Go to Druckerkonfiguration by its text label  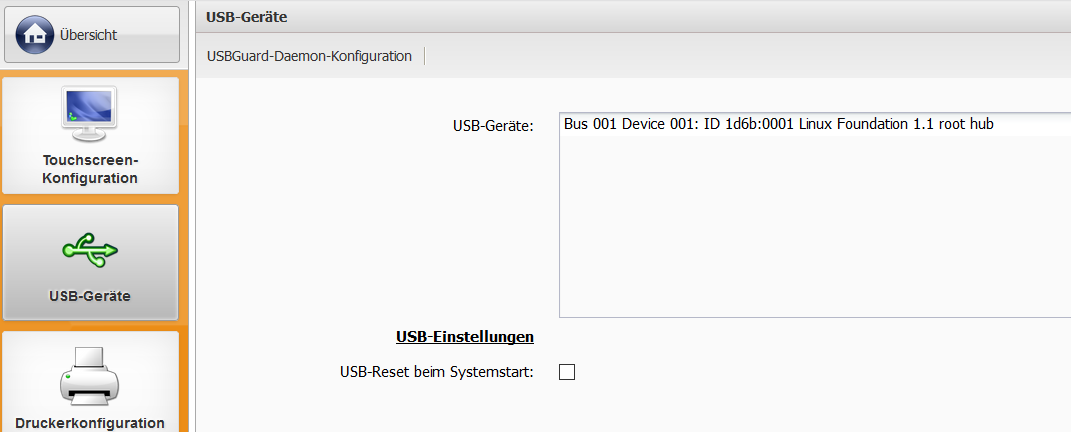click(90, 423)
